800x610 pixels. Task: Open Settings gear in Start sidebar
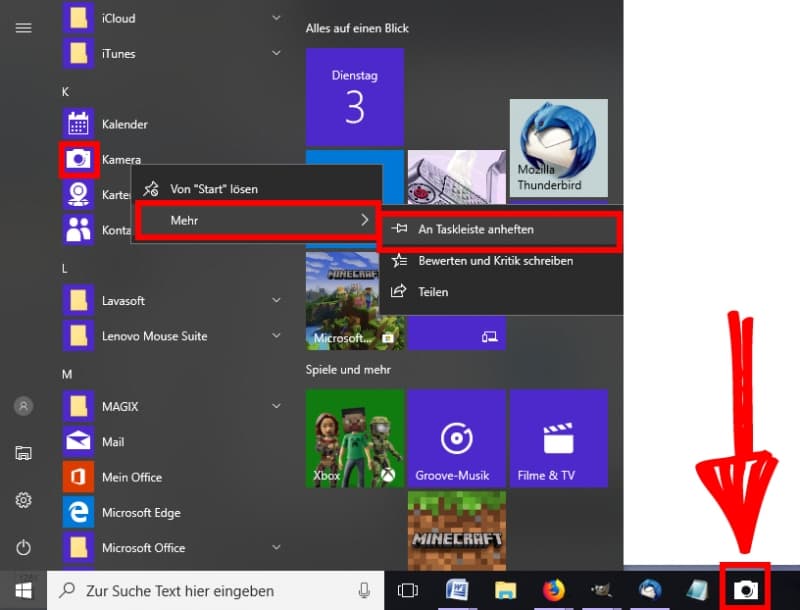[23, 500]
